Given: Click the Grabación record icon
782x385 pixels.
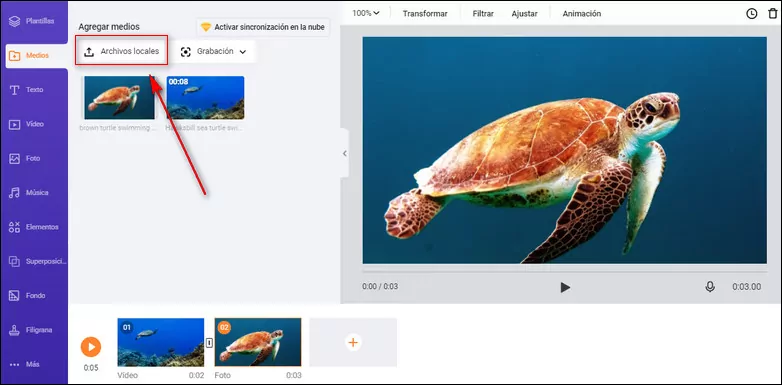Looking at the screenshot, I should pyautogui.click(x=186, y=52).
